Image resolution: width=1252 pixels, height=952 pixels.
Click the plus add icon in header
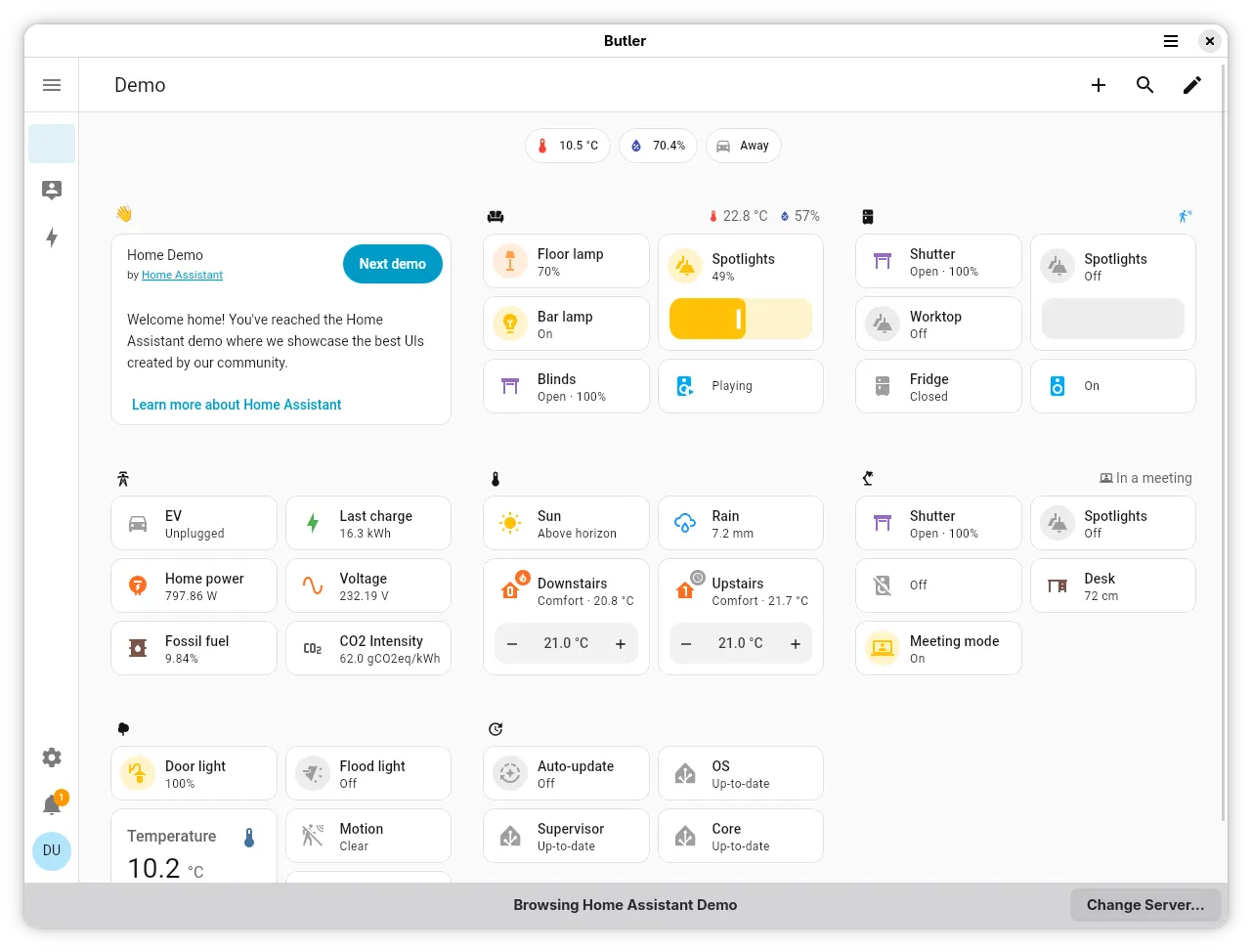(1098, 85)
